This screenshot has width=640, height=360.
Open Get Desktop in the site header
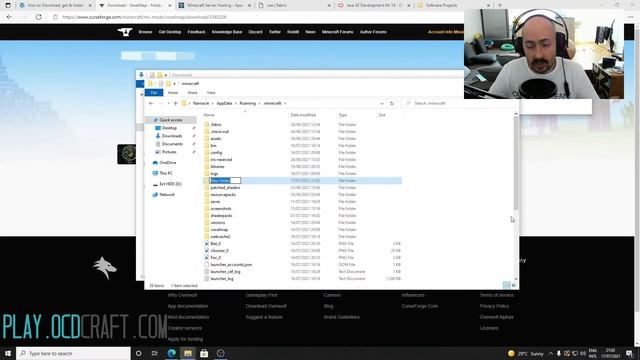coord(170,32)
